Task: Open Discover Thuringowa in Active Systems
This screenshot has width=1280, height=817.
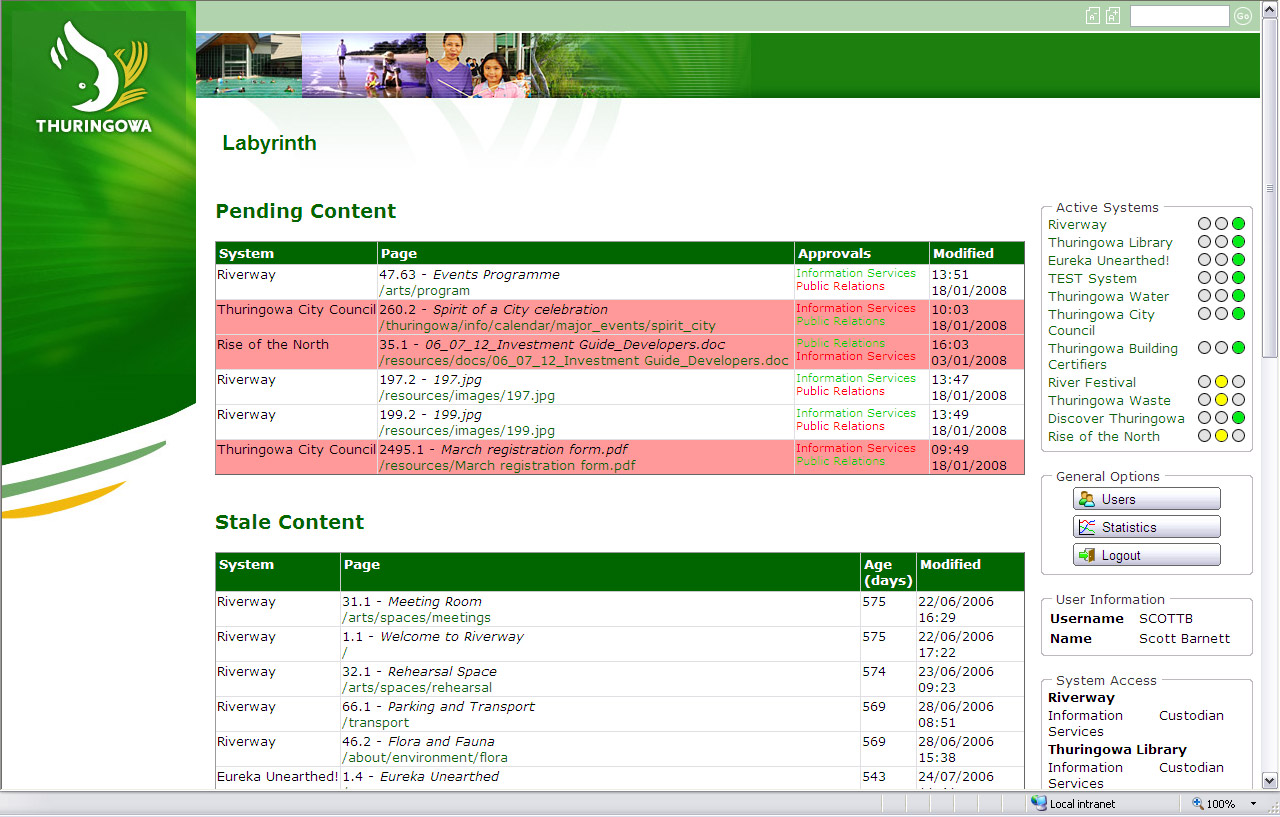Action: (1116, 419)
